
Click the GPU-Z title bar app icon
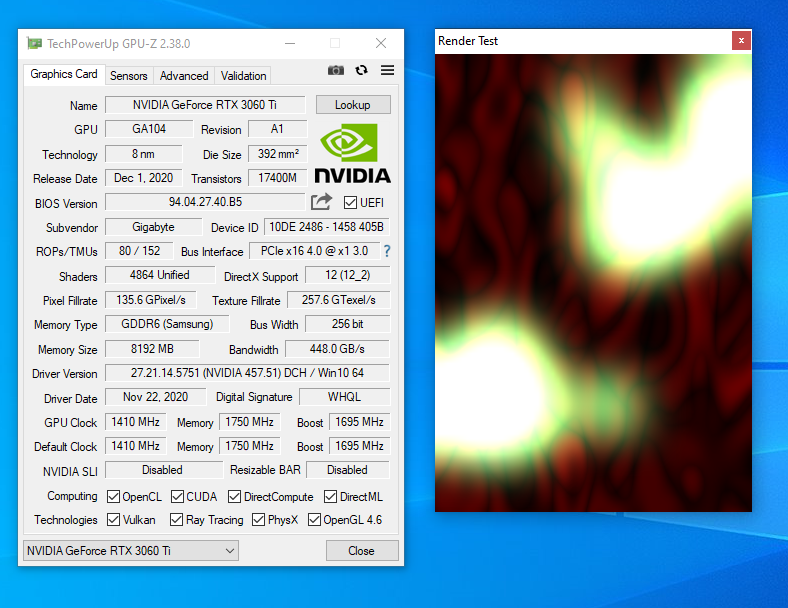pos(34,44)
